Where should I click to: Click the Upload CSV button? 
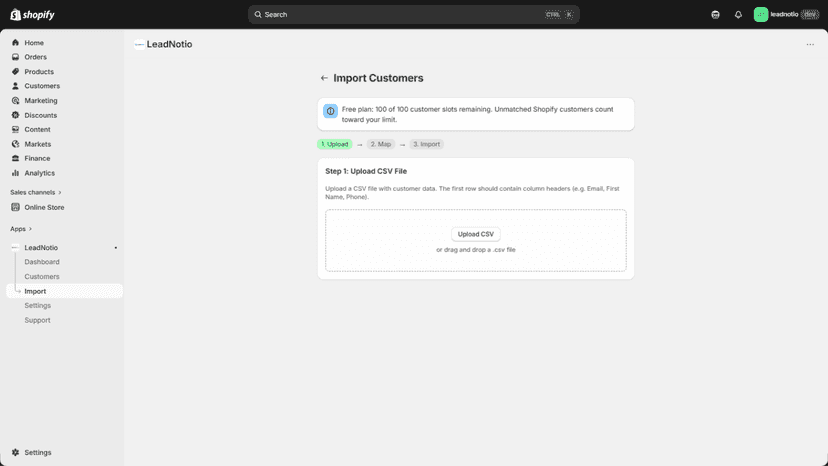coord(476,234)
